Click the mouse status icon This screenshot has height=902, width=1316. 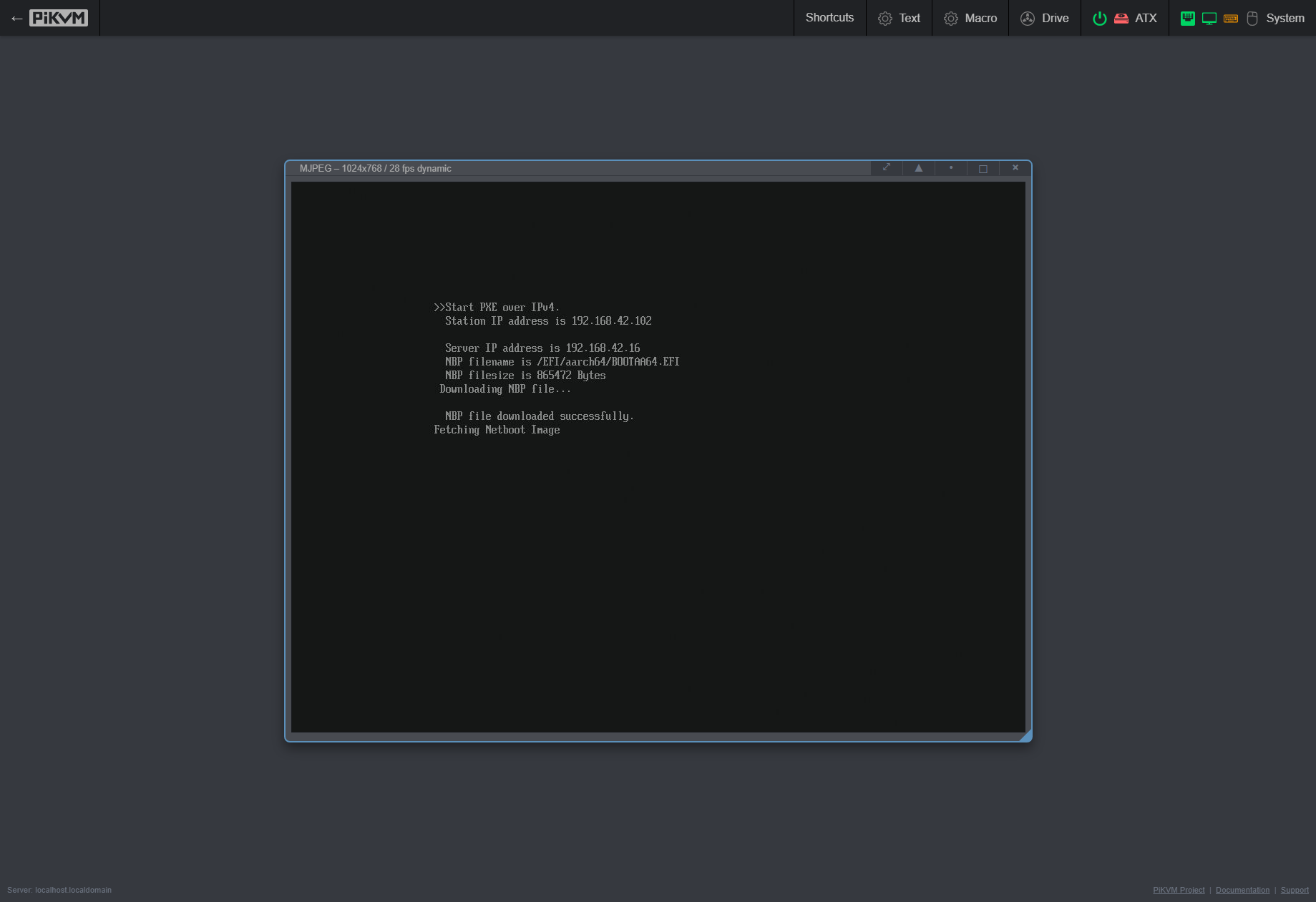1252,19
